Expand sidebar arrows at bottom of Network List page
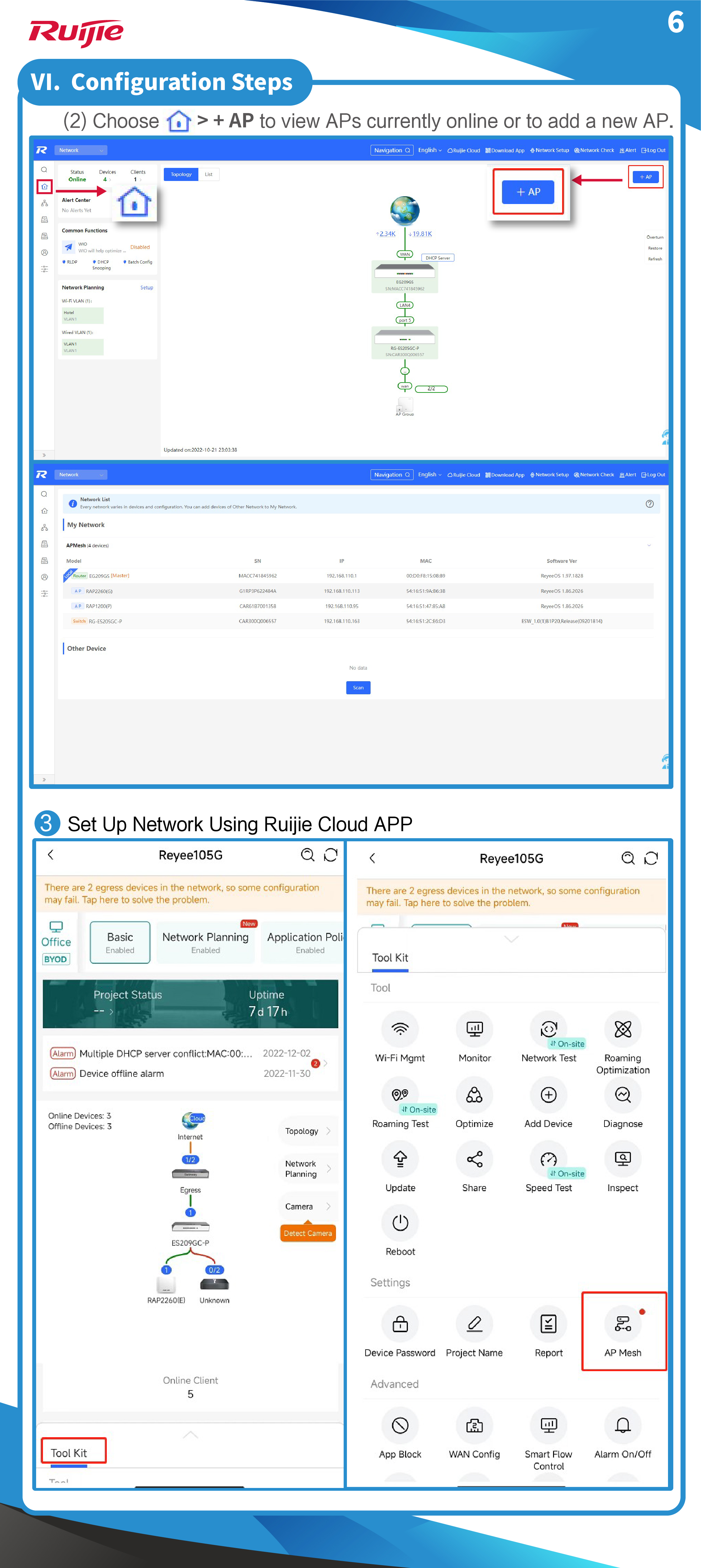 [44, 779]
